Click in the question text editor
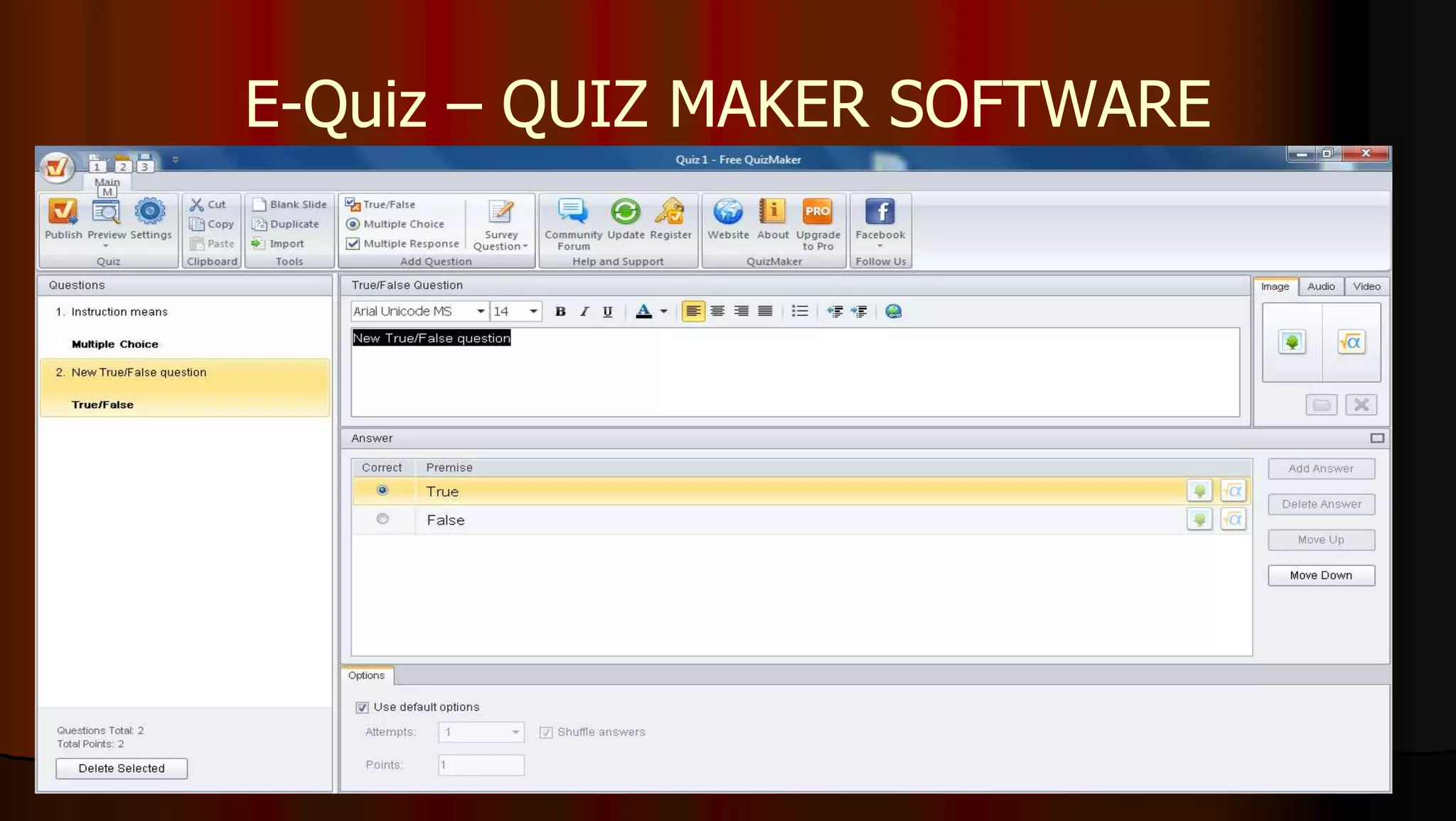 795,372
